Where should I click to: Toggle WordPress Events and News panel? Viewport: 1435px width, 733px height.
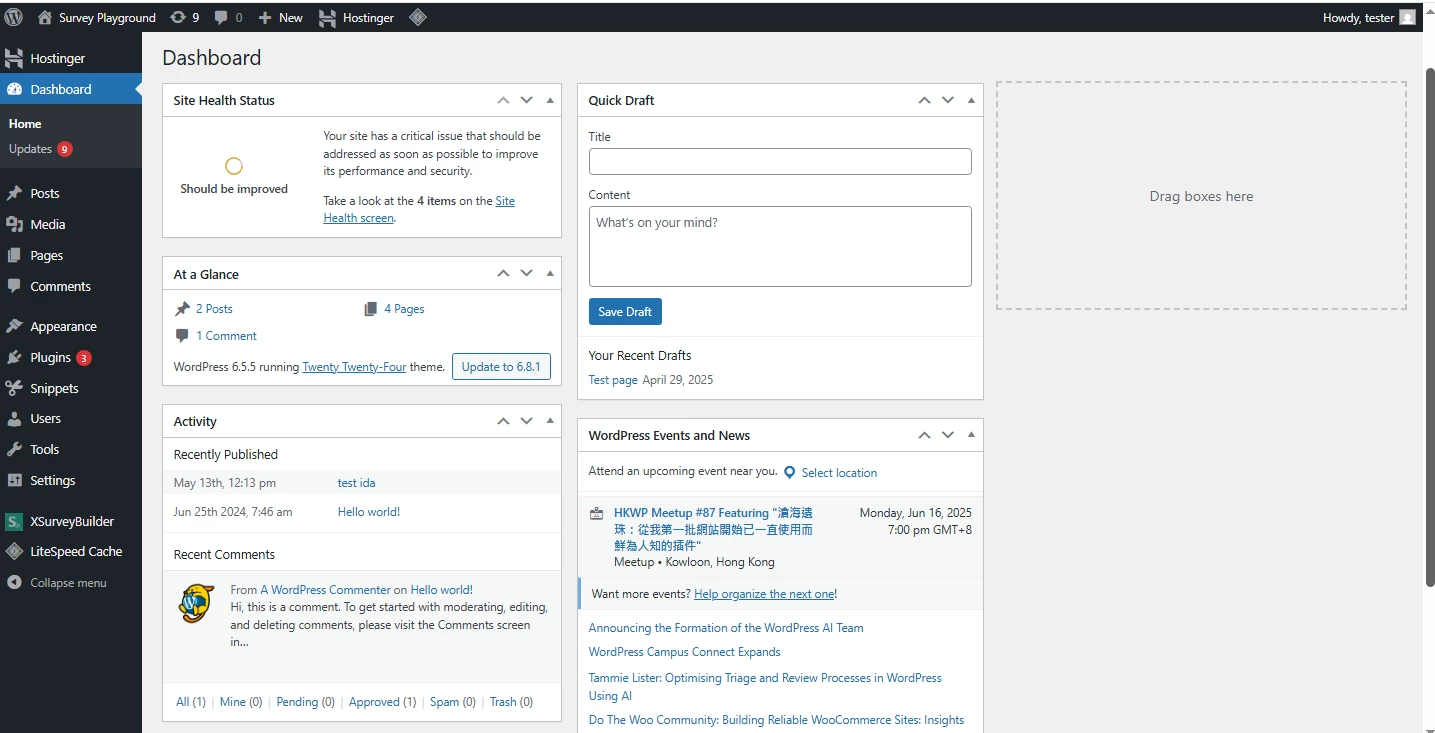coord(971,435)
